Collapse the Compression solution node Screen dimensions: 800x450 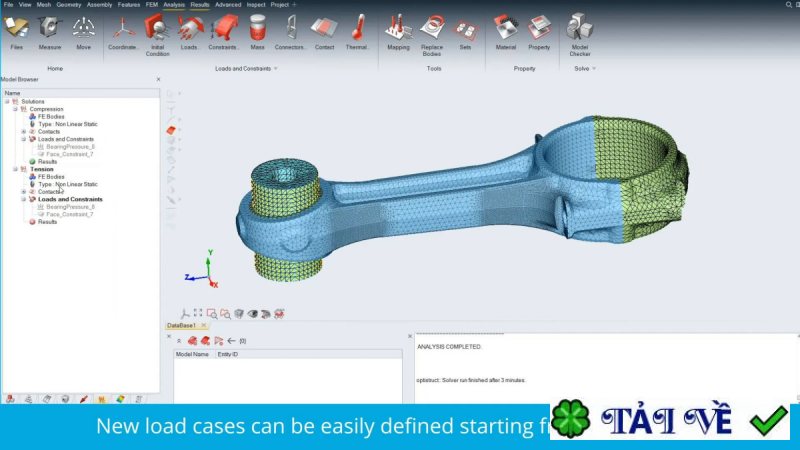[x=15, y=109]
